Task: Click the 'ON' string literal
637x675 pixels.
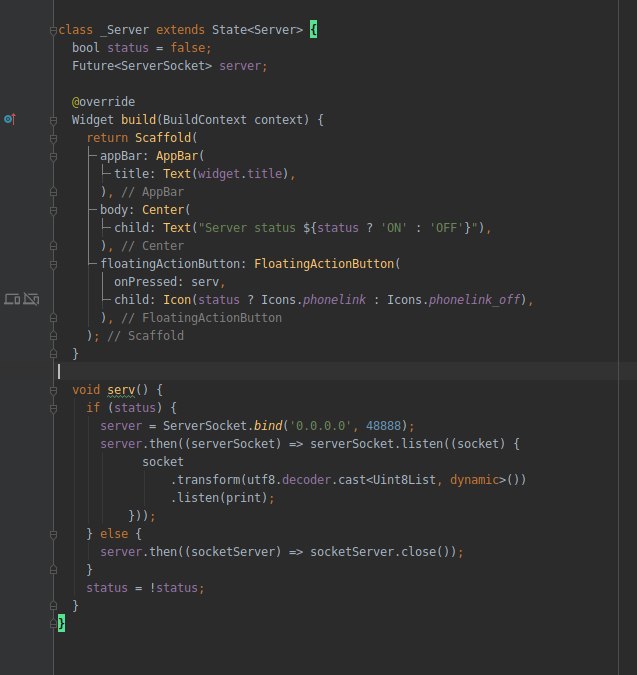Action: coord(393,228)
